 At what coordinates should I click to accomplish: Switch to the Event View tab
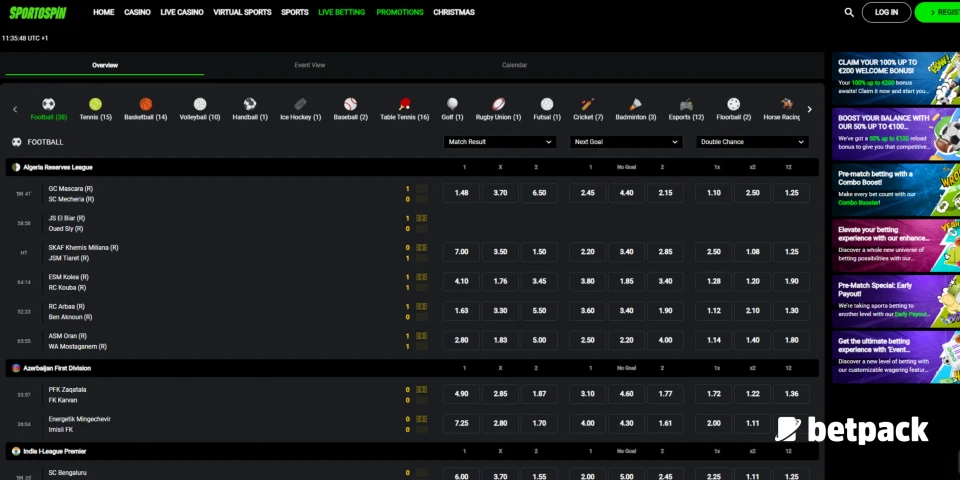click(x=309, y=65)
